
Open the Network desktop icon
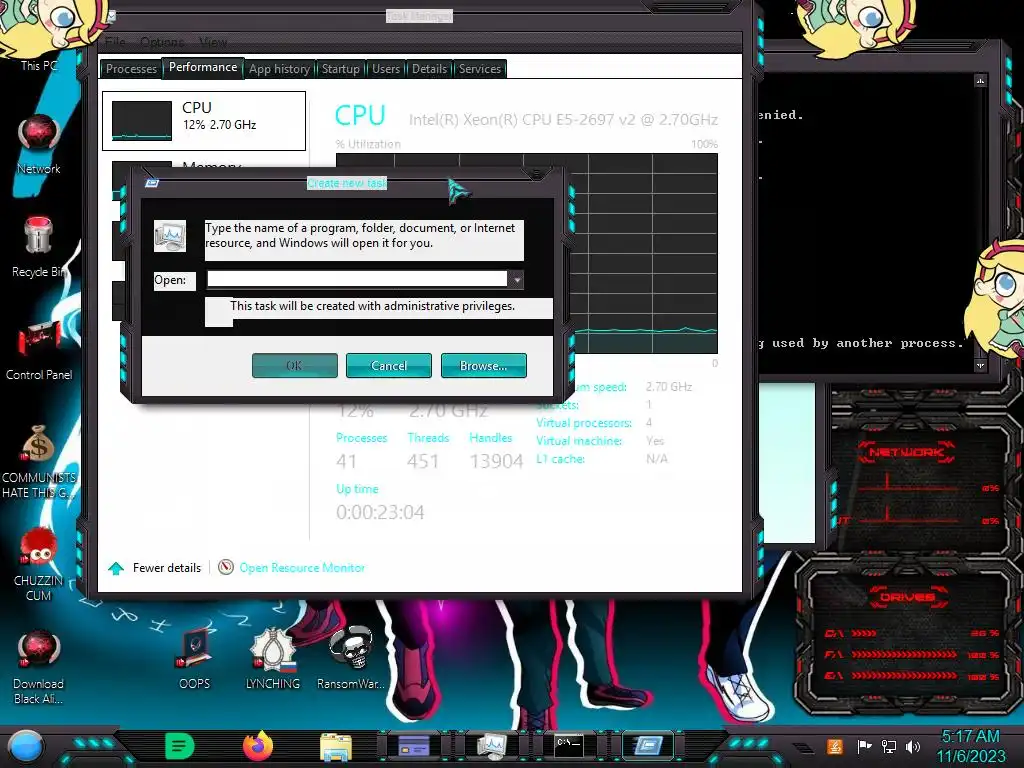(39, 145)
